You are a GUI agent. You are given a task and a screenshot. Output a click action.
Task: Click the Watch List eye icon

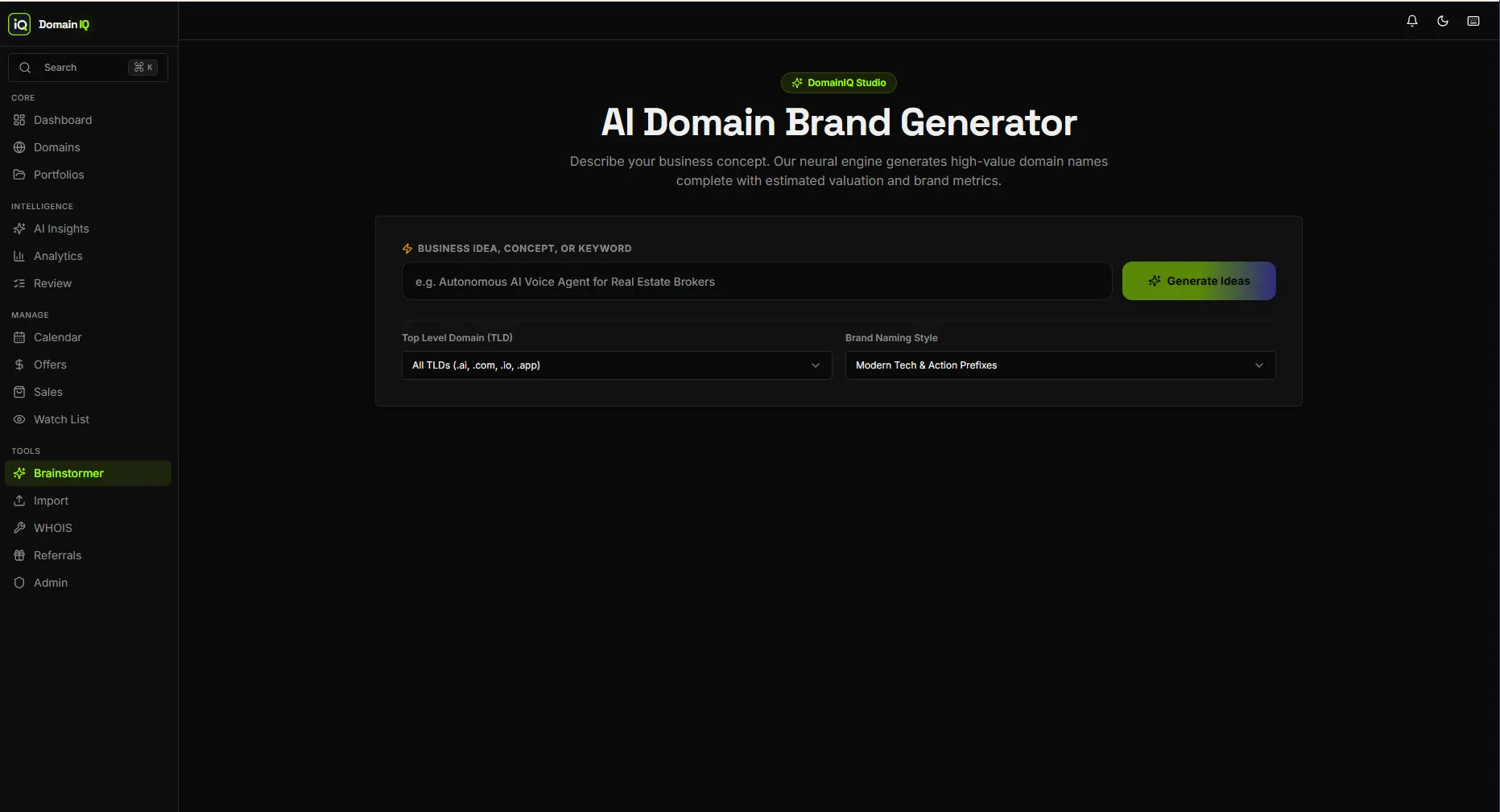[19, 419]
